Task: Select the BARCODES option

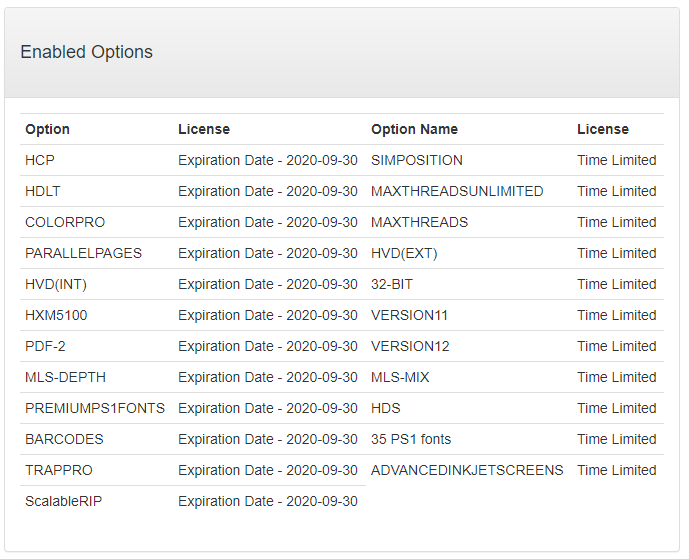Action: pos(64,439)
